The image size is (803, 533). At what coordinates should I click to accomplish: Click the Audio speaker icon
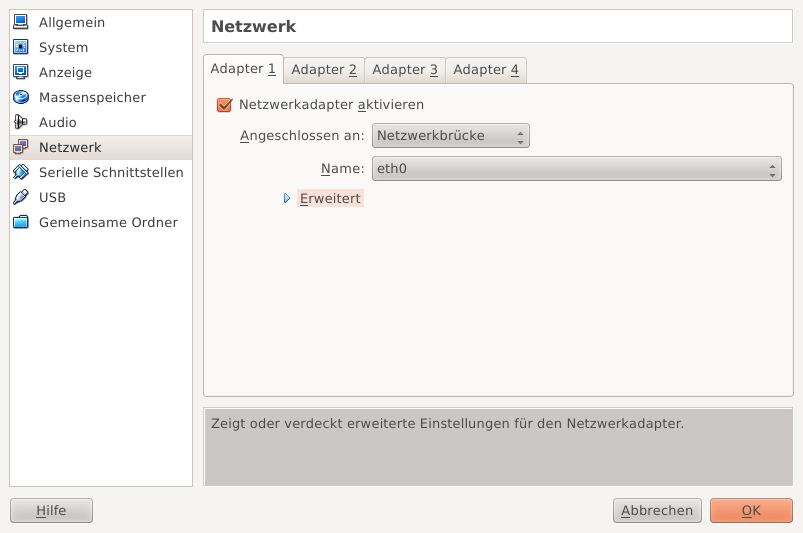coord(20,122)
